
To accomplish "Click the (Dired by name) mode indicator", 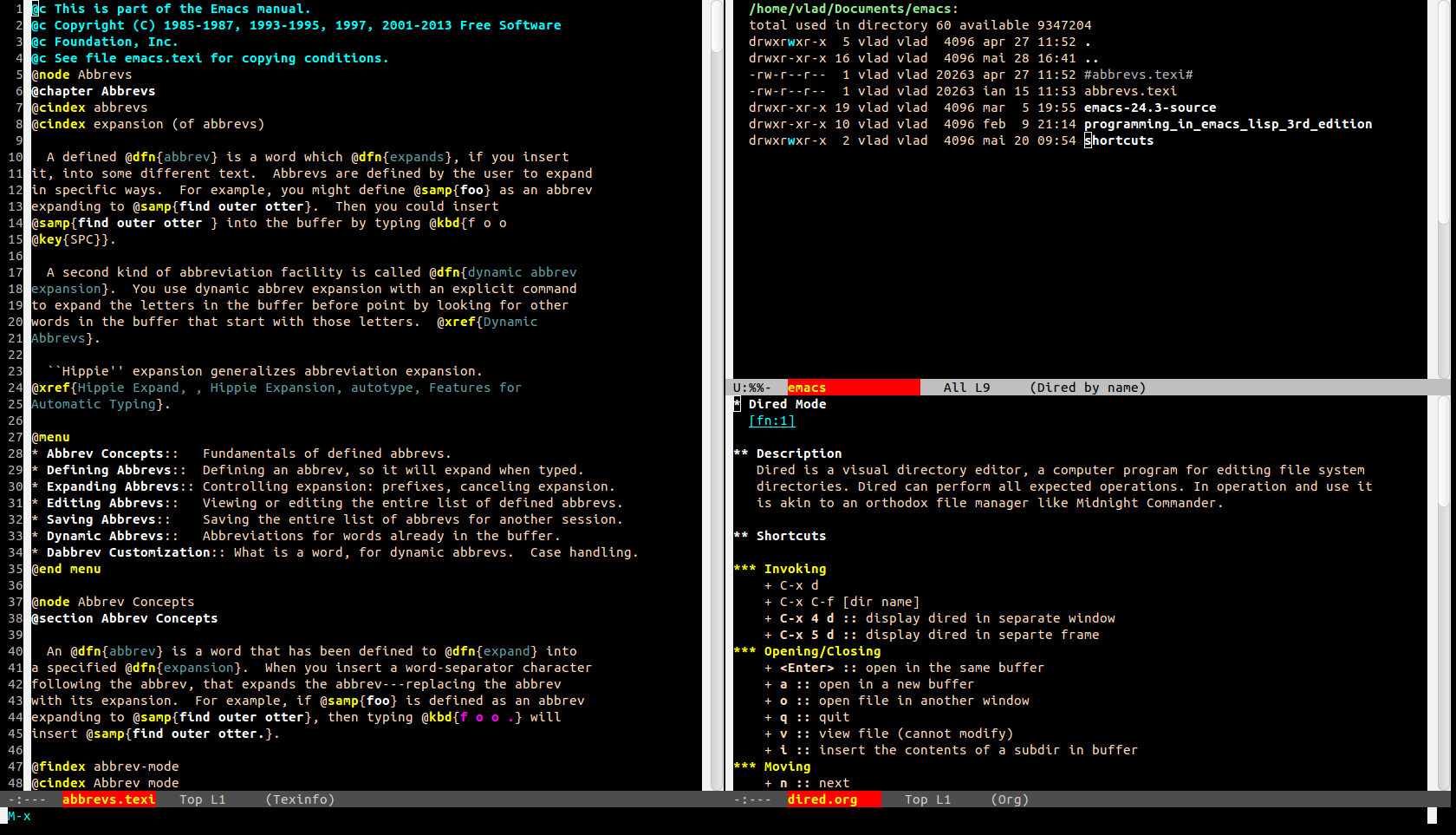I will (x=1088, y=388).
